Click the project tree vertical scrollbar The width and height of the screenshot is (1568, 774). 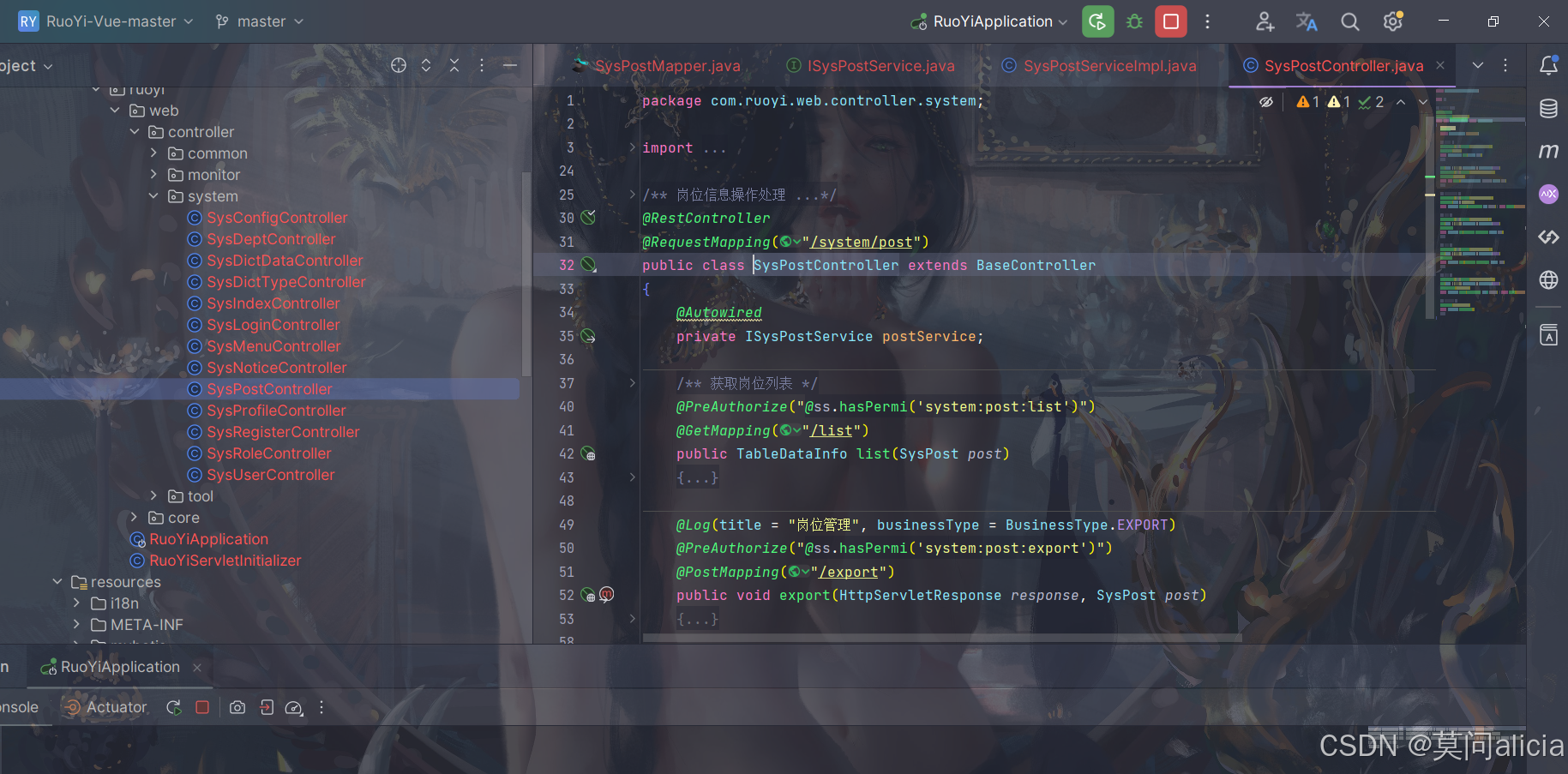pyautogui.click(x=526, y=274)
